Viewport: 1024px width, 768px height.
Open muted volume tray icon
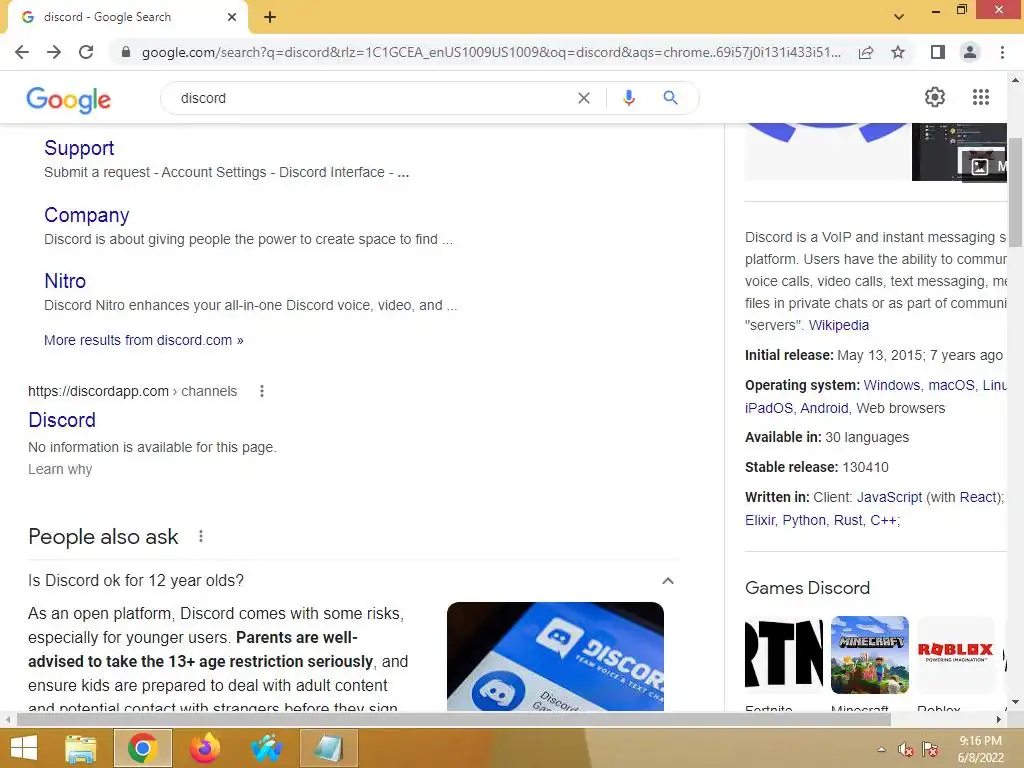906,750
